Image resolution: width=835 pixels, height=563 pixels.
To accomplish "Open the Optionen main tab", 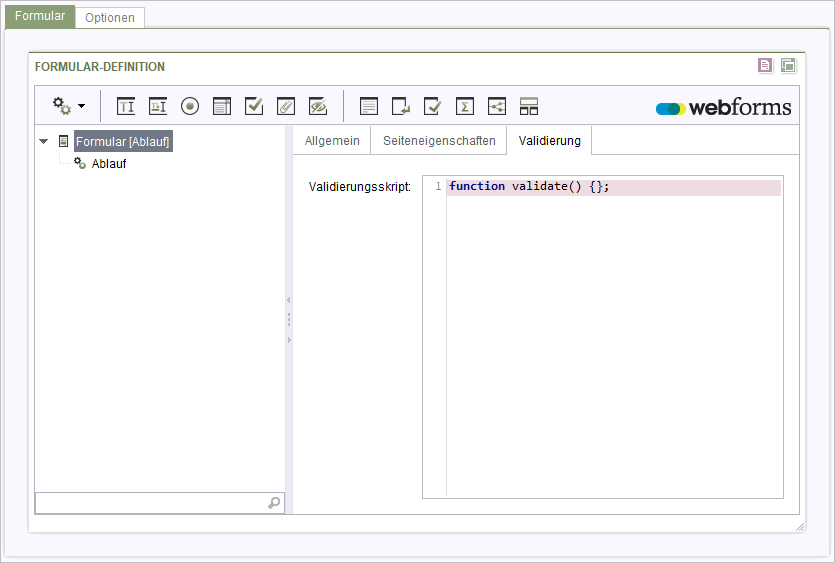I will 110,18.
